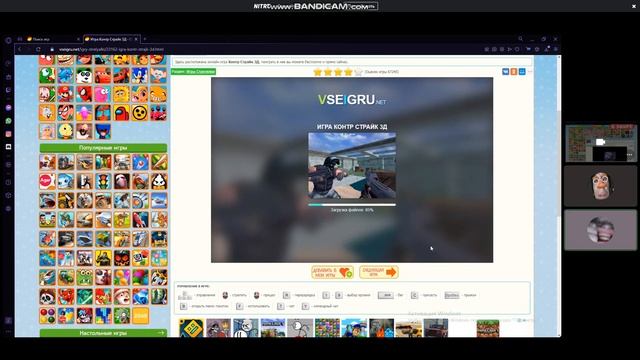This screenshot has width=640, height=360.
Task: Click the VSEIGRU logo in game frame
Action: (x=351, y=100)
